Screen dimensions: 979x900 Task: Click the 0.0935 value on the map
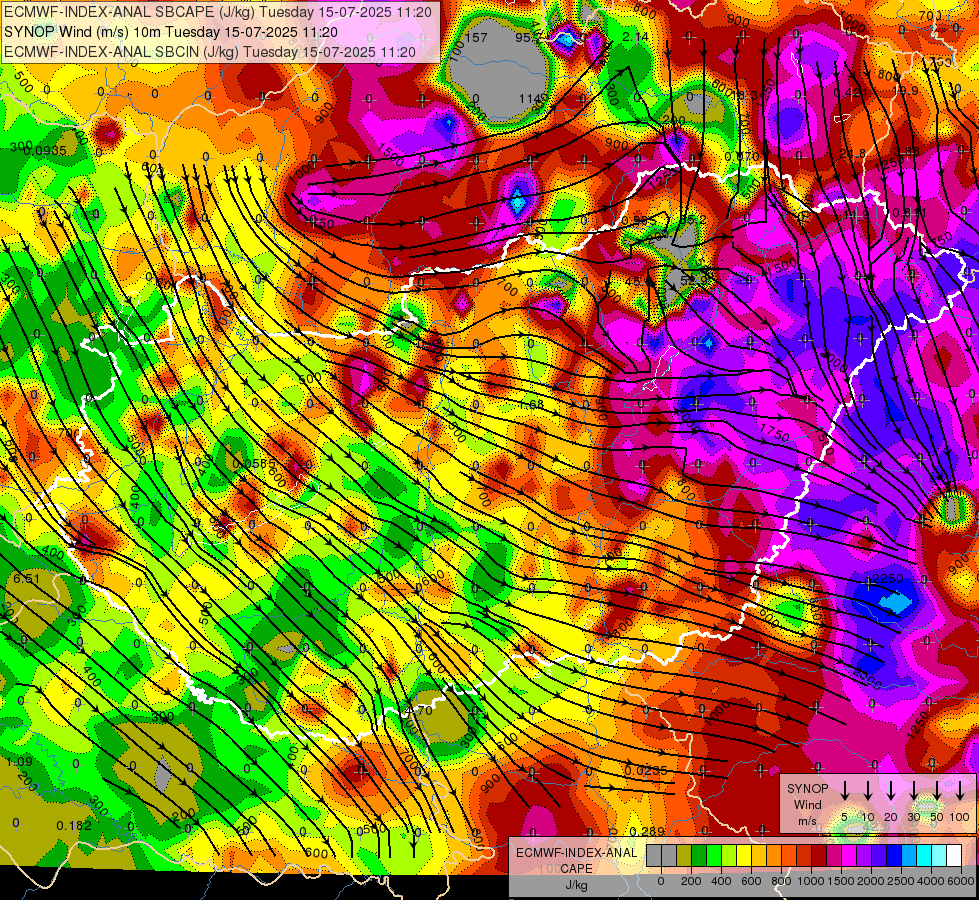click(47, 151)
